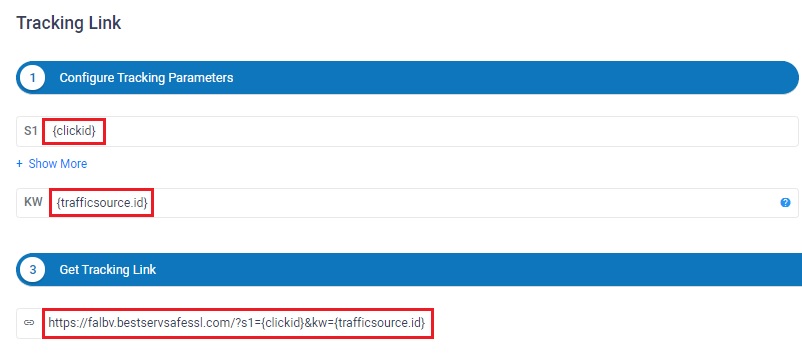Image resolution: width=802 pixels, height=364 pixels.
Task: Click the KW field label
Action: [33, 202]
